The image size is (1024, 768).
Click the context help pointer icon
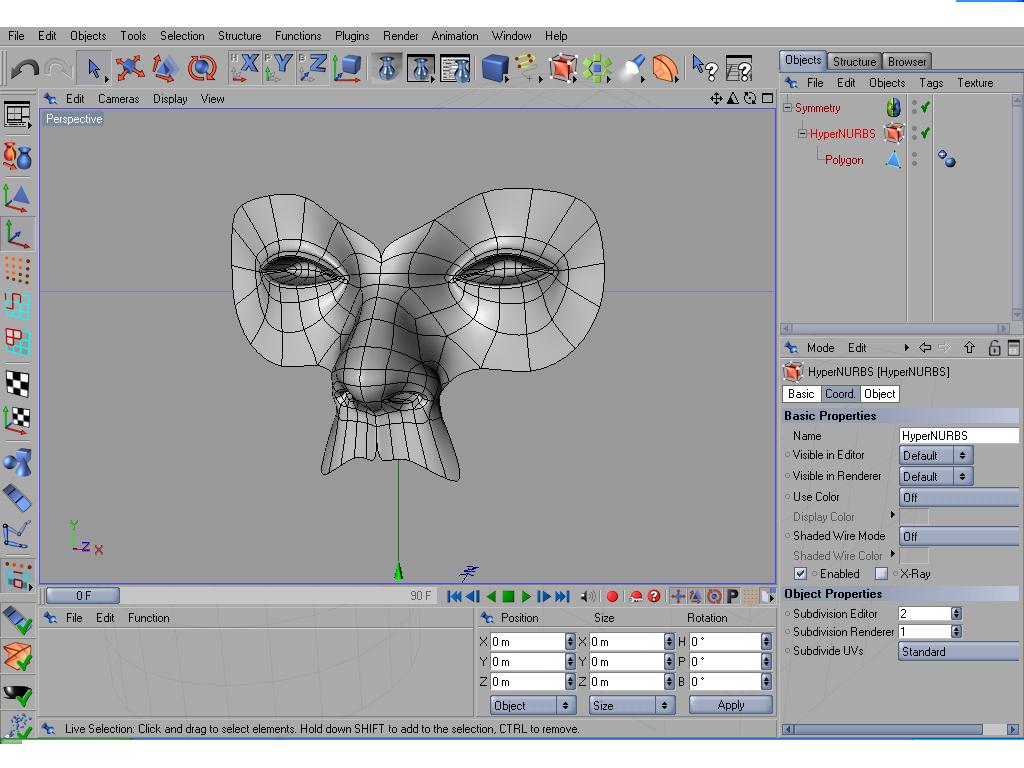(x=704, y=68)
